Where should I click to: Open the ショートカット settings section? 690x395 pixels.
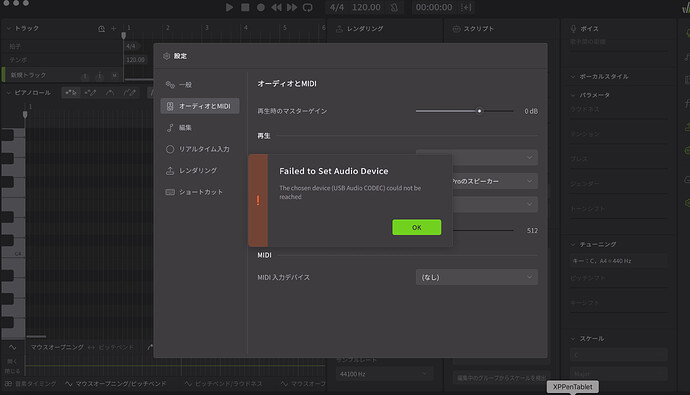(200, 192)
